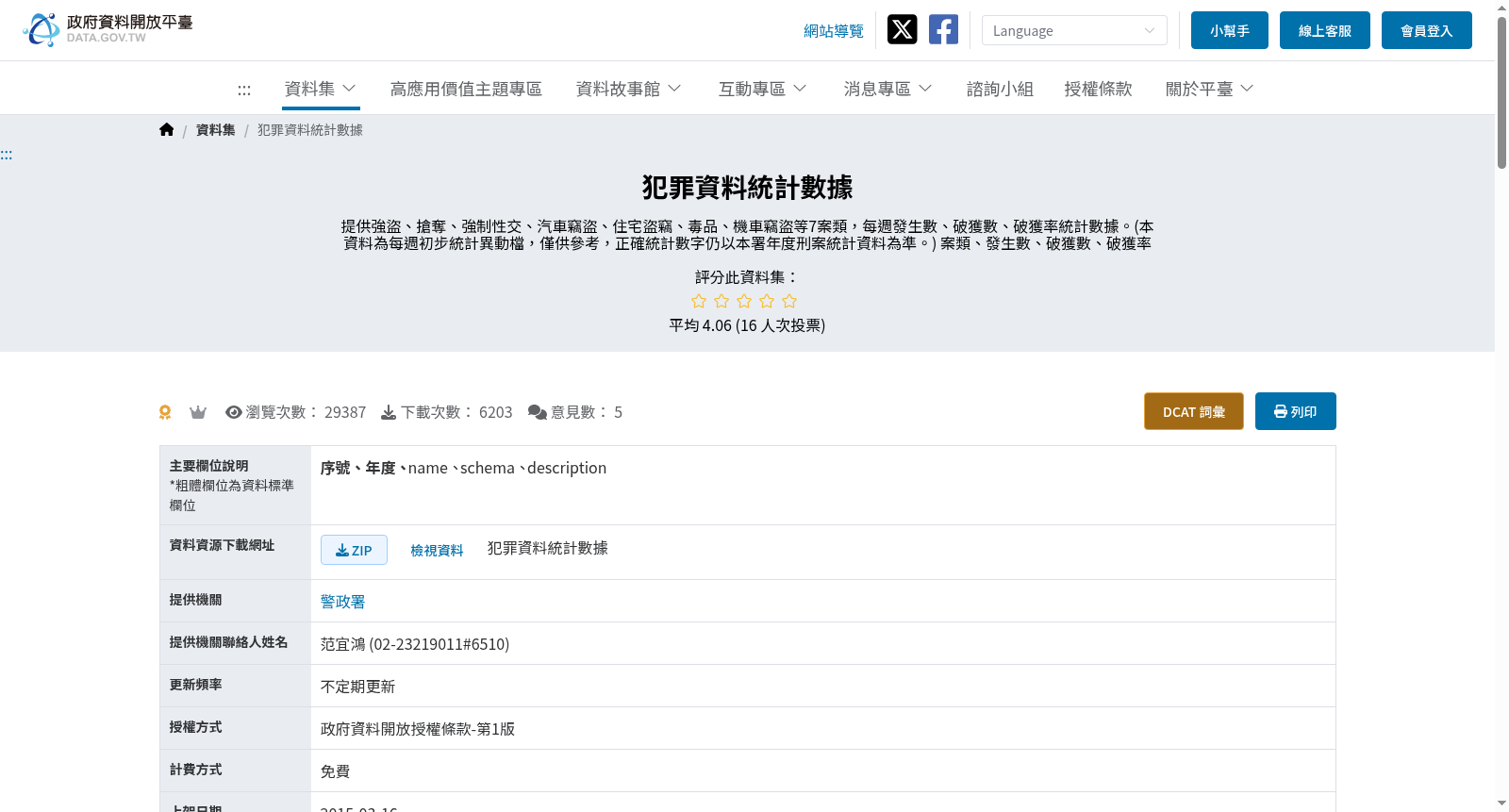Click the contact 范宜鴻 (02-23219011#6510)
Image resolution: width=1509 pixels, height=812 pixels.
[415, 644]
